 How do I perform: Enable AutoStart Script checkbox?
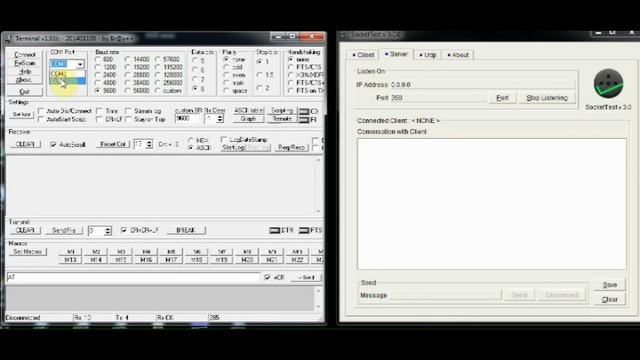tap(41, 119)
